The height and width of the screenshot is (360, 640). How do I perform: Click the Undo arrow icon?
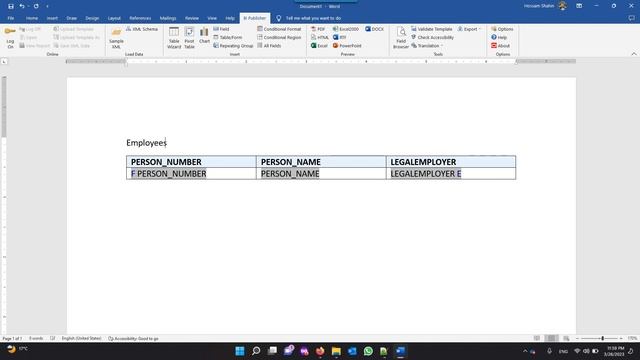[21, 6]
